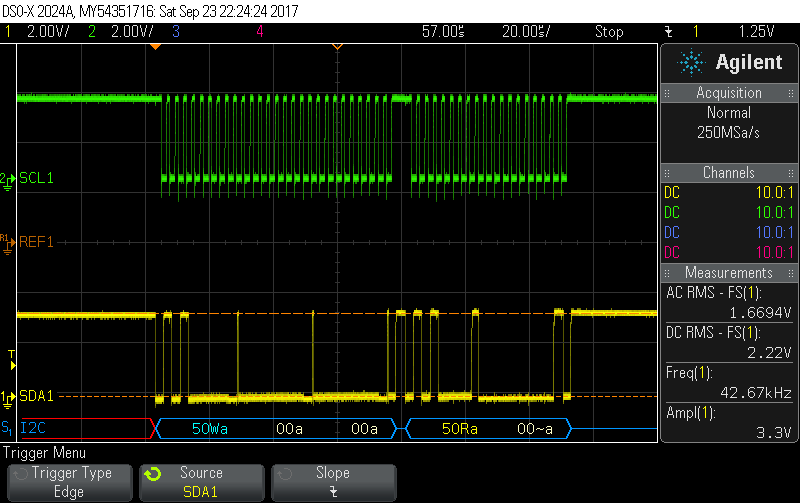
Task: Click the trigger level T marker
Action: pos(12,360)
